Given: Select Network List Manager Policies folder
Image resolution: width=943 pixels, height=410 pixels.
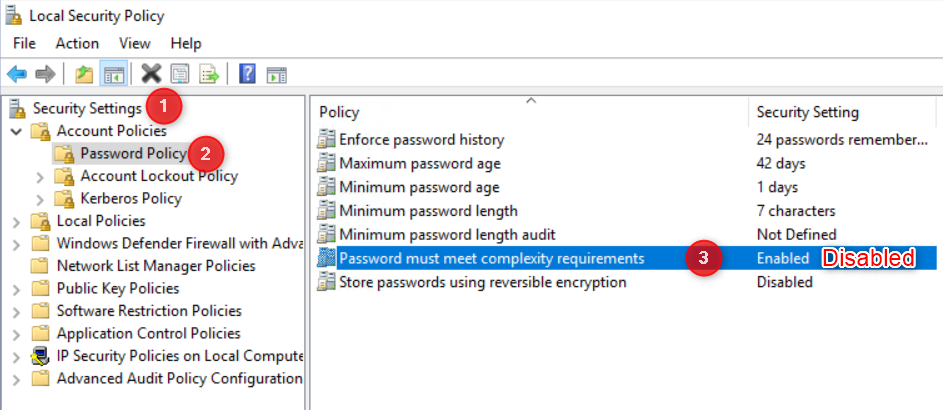Looking at the screenshot, I should [155, 266].
